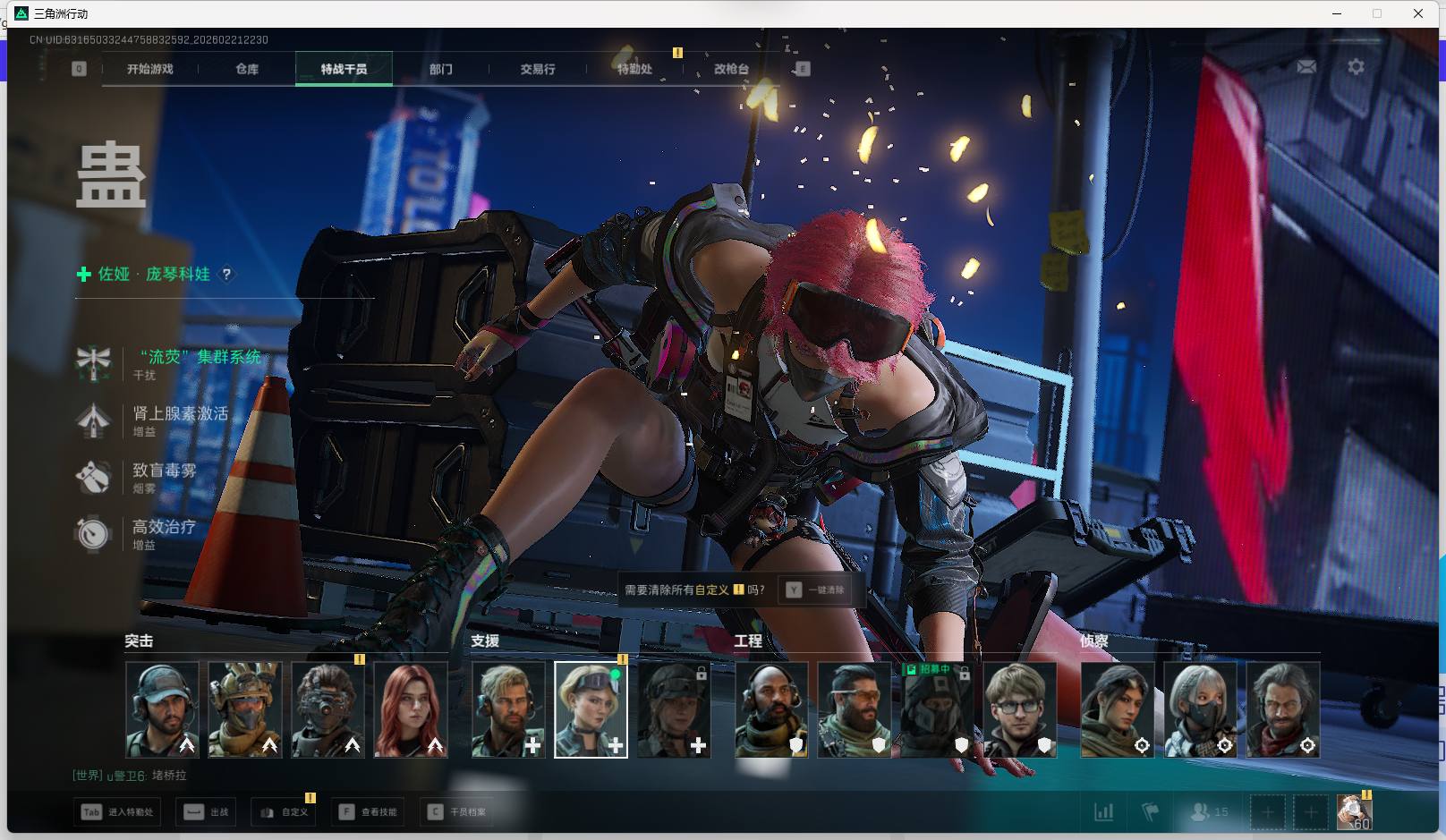Select the assault operator with tan helmet and mask

pos(245,710)
